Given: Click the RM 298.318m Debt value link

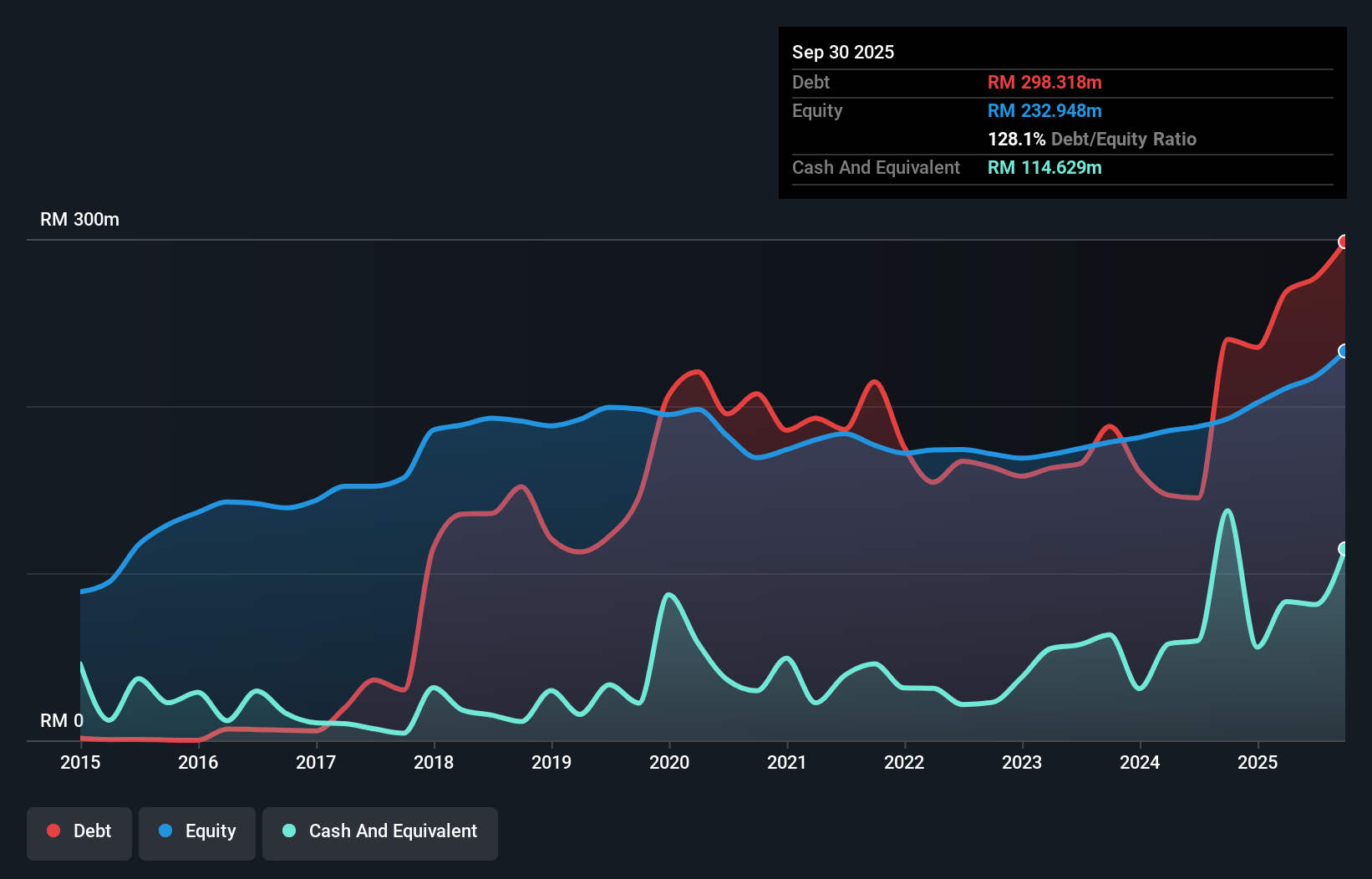Looking at the screenshot, I should [x=1044, y=82].
